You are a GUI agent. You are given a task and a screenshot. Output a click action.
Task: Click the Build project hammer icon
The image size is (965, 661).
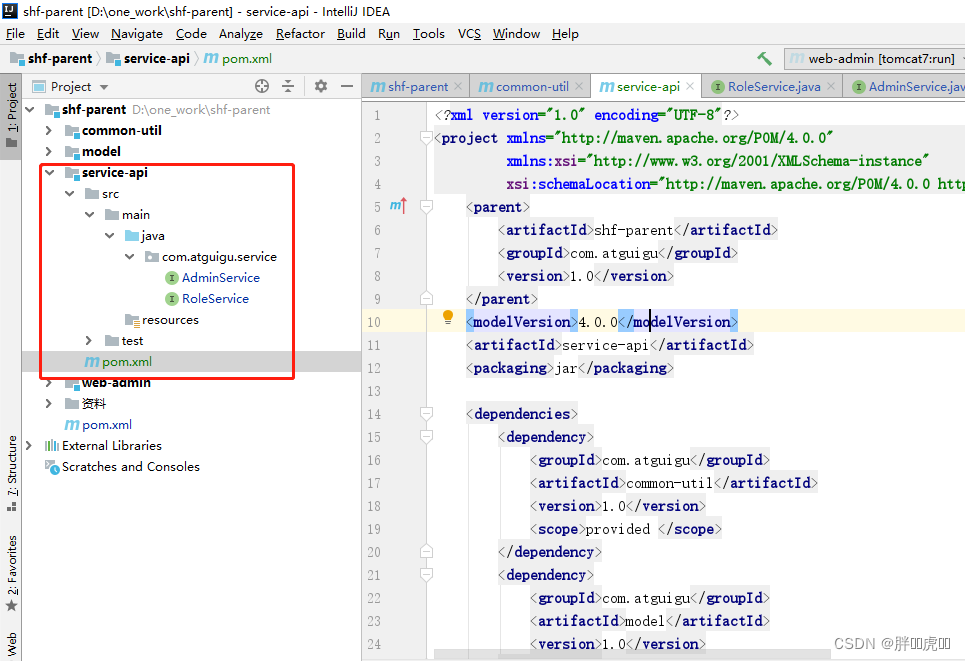[764, 58]
